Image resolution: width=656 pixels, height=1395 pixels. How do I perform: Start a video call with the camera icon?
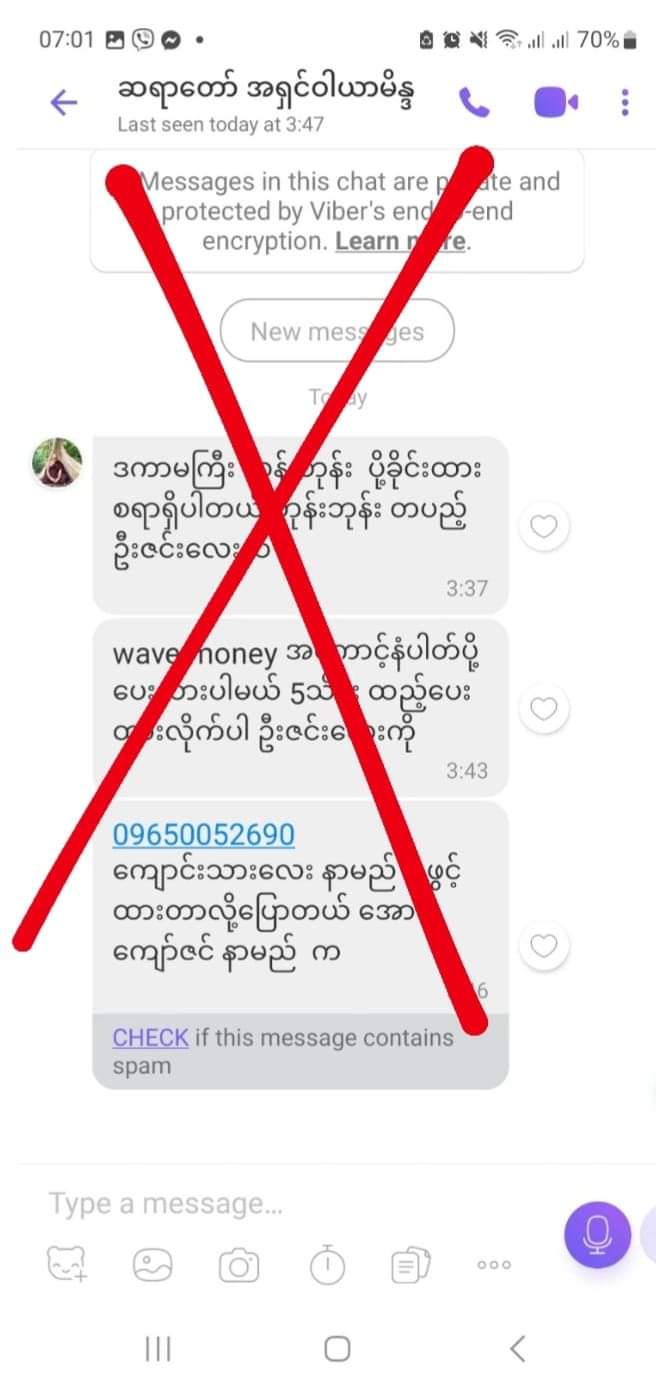tap(556, 102)
